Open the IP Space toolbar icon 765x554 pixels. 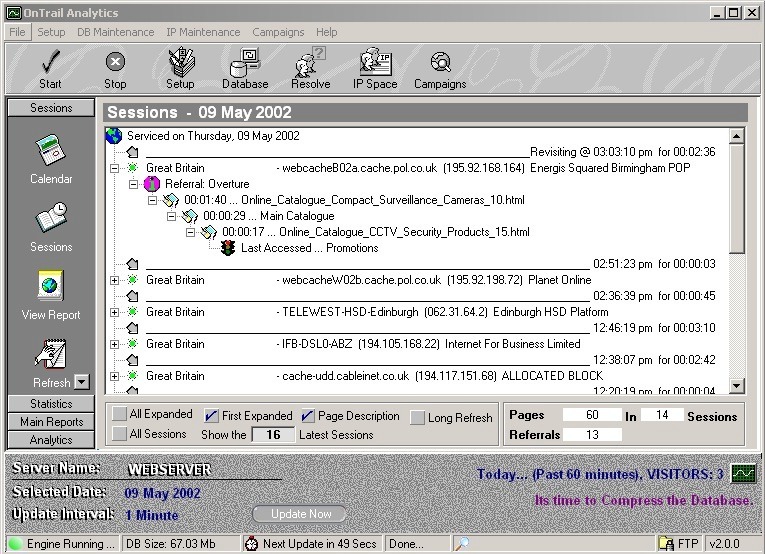coord(375,61)
